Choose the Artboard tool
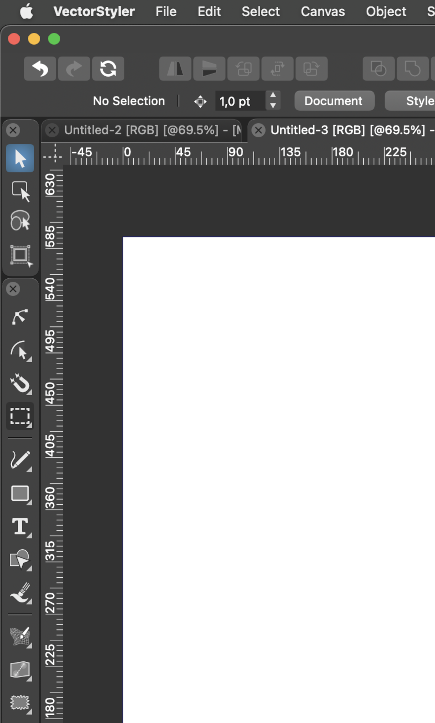The height and width of the screenshot is (723, 435). click(x=20, y=255)
